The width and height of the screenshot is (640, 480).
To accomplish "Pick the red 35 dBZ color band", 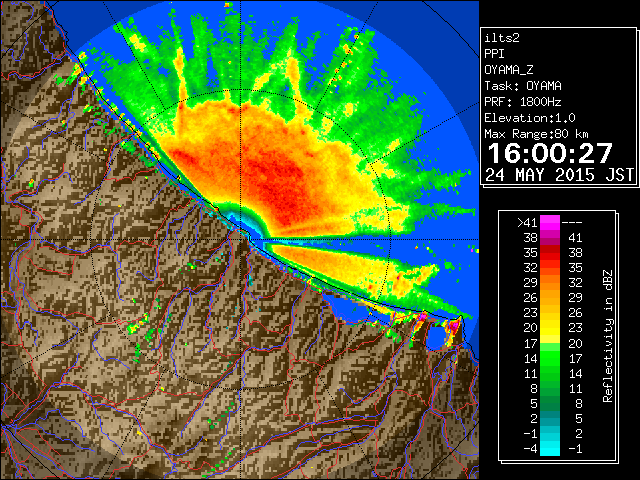I will pyautogui.click(x=550, y=253).
